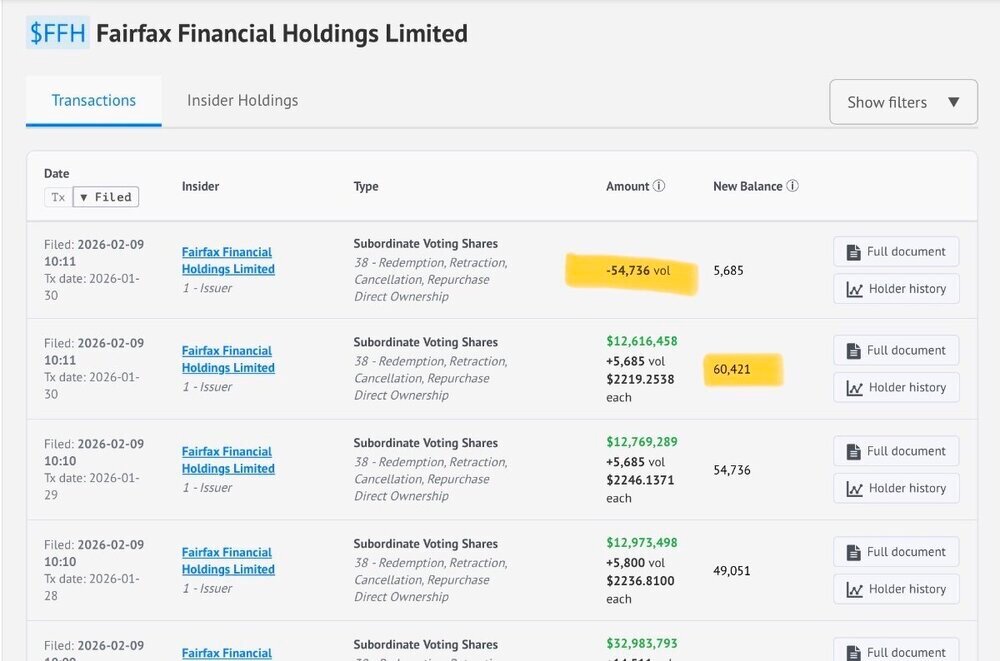This screenshot has height=661, width=1000.
Task: Click document icon in the 49,051 balance row
Action: (x=853, y=553)
